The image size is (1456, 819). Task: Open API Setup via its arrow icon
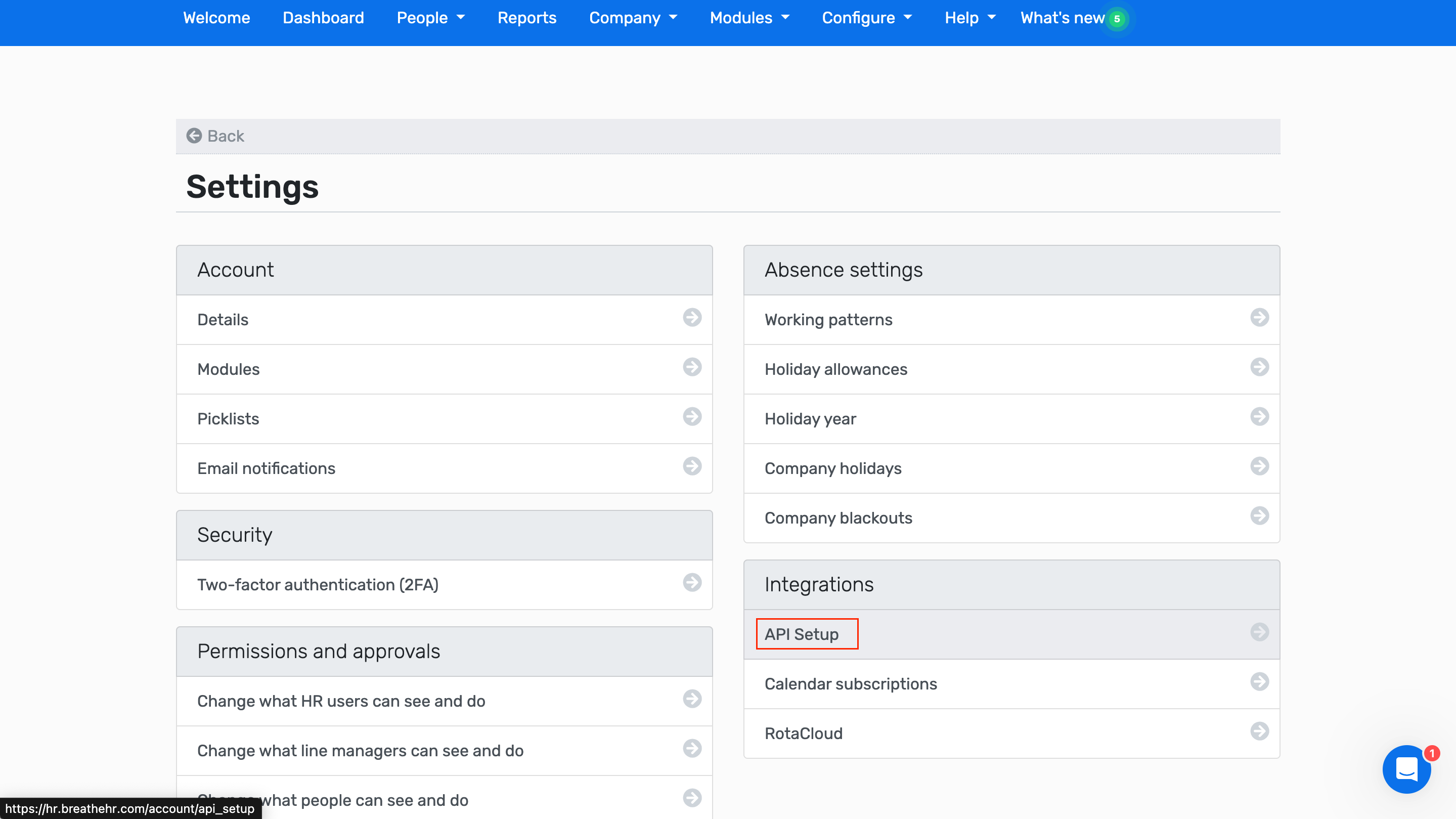pyautogui.click(x=1260, y=632)
